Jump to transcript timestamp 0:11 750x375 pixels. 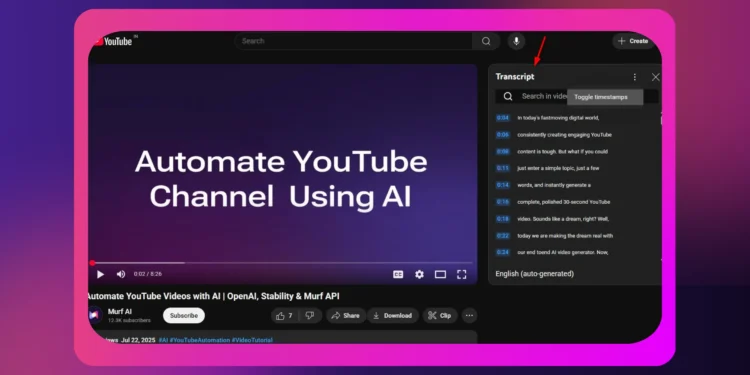click(503, 168)
